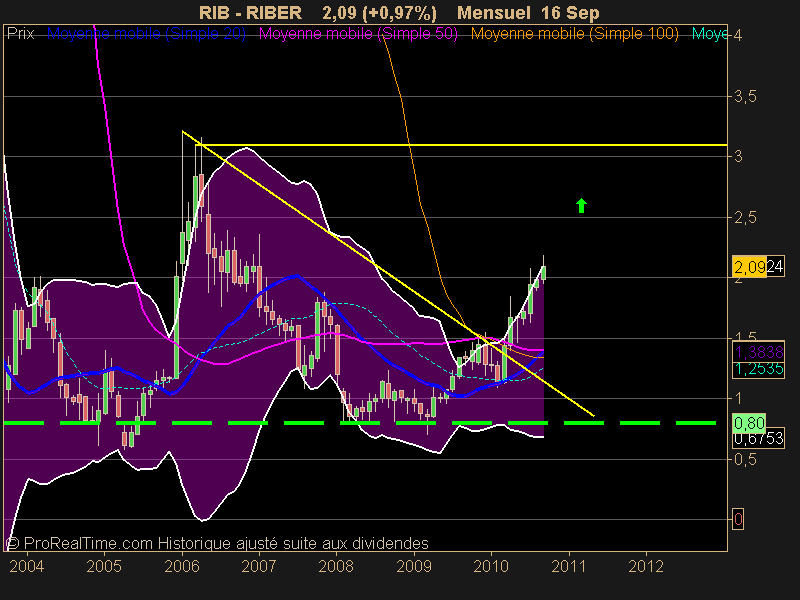Click the cyan "1,2535" price tag
800x600 pixels.
758,369
